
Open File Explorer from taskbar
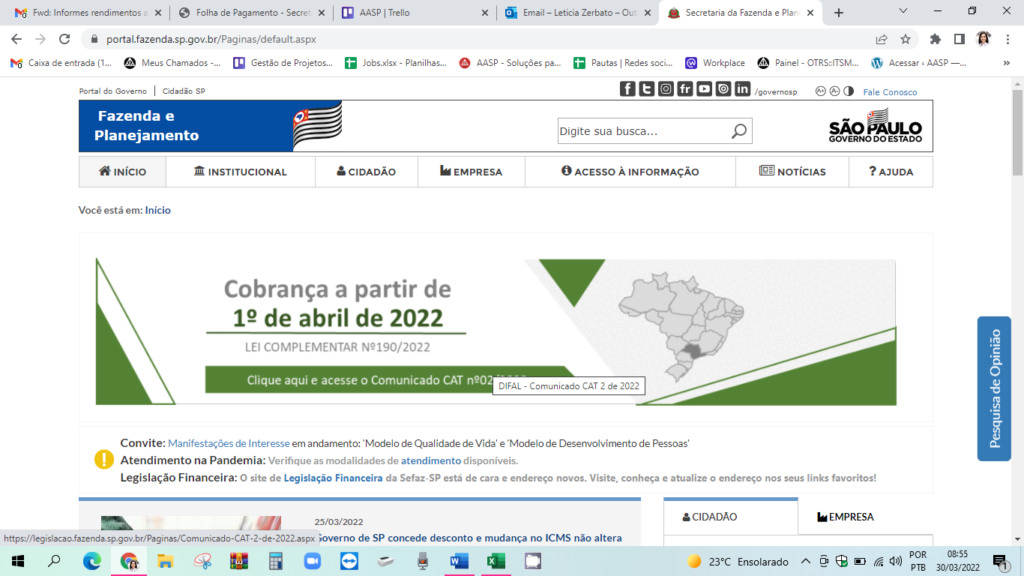165,561
